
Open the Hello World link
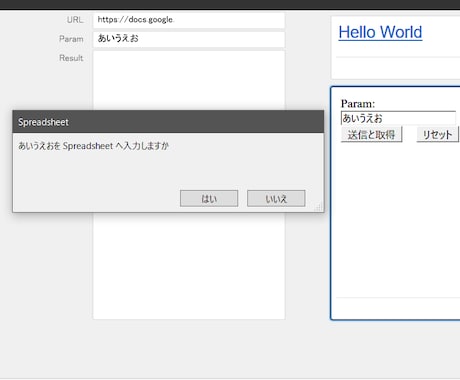380,32
